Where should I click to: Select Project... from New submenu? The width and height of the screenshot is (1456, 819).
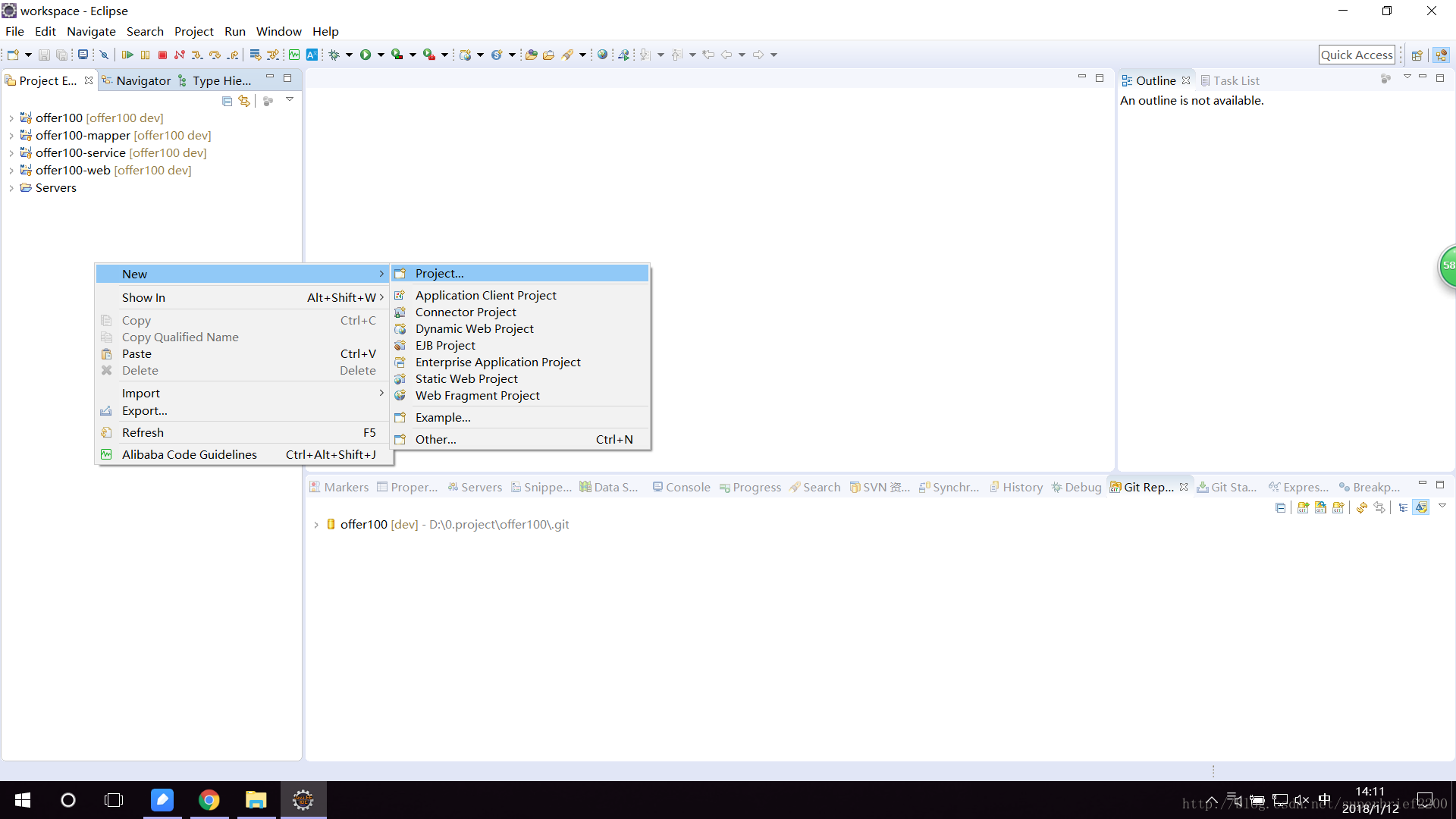tap(439, 273)
